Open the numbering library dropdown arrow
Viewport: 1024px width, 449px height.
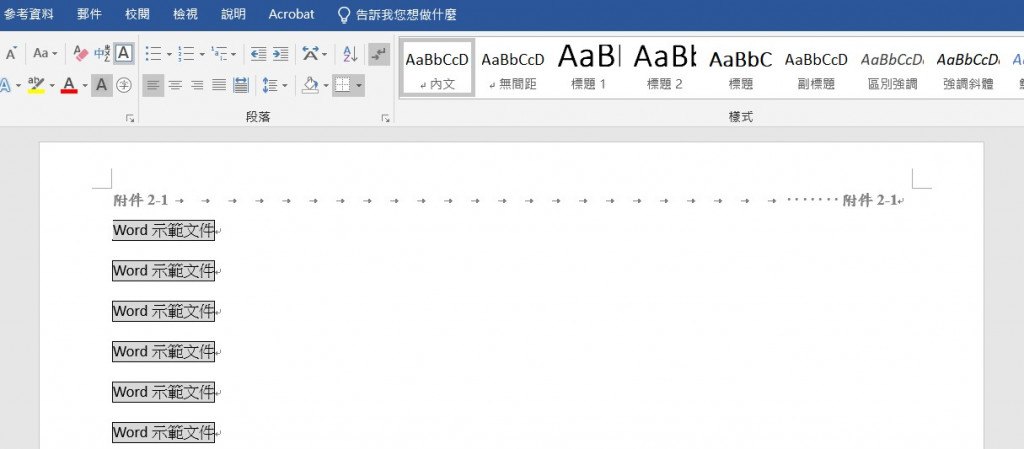[202, 54]
